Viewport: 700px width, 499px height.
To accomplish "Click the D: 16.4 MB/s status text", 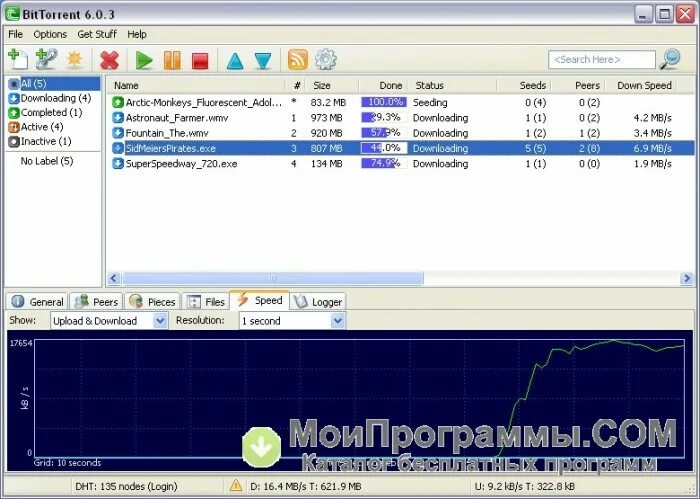I will pos(305,486).
